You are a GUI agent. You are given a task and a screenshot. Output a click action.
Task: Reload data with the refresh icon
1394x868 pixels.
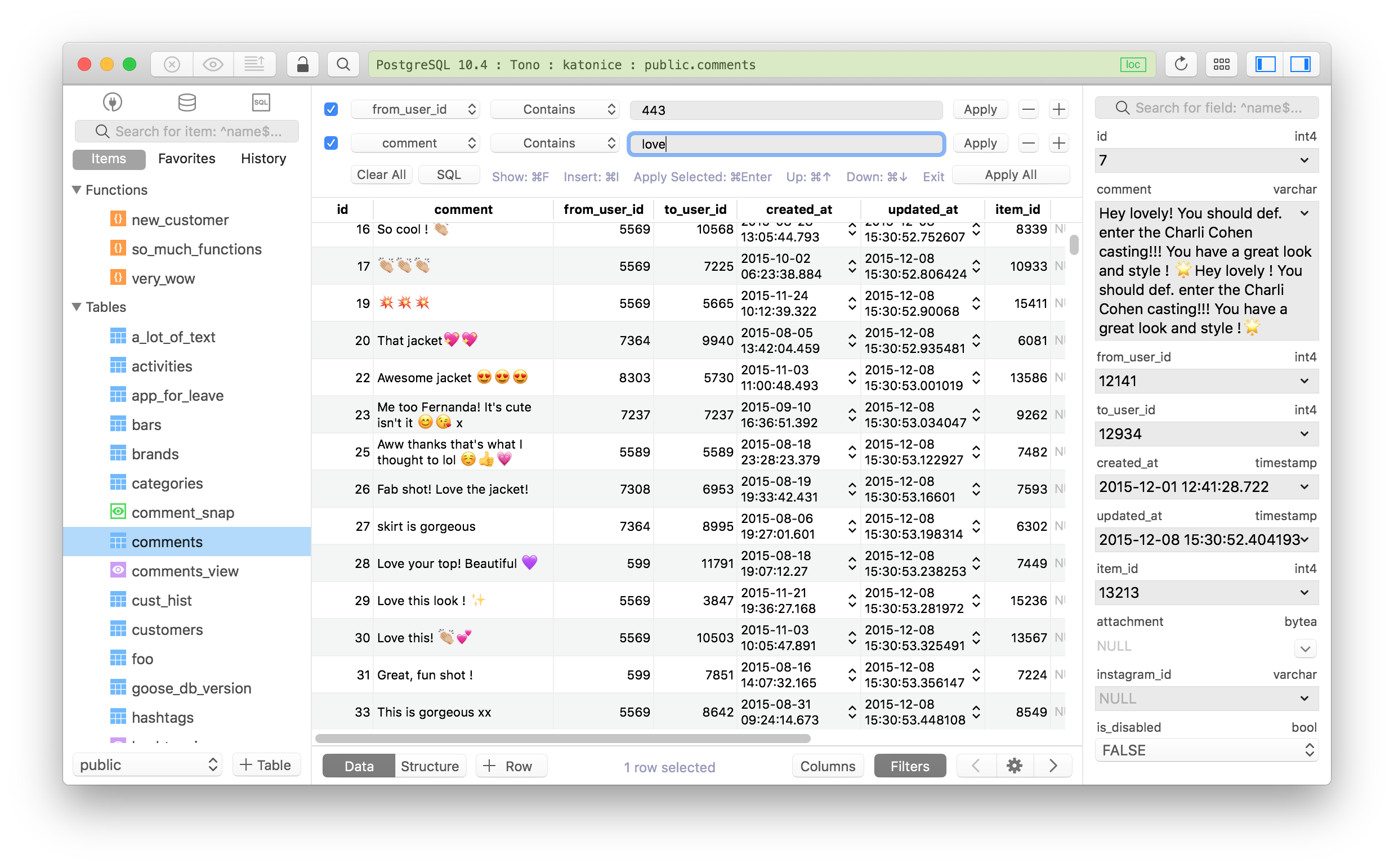pyautogui.click(x=1181, y=64)
